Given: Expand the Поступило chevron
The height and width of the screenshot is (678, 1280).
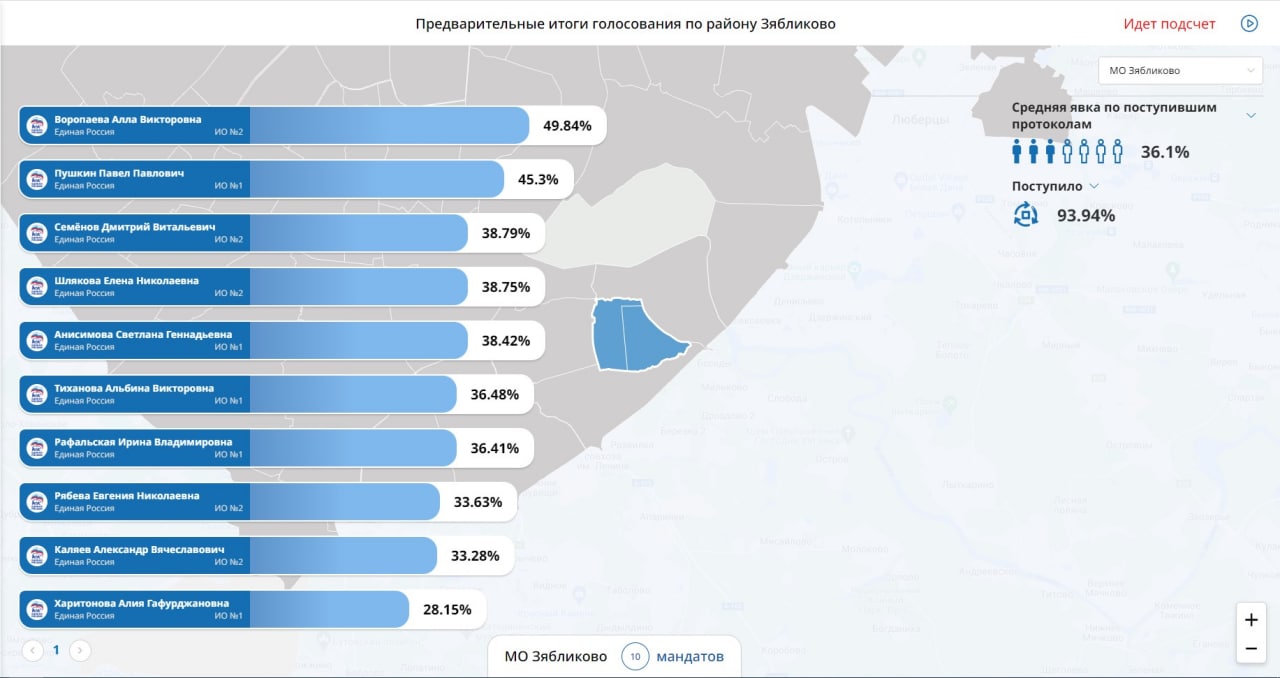Looking at the screenshot, I should coord(1094,186).
